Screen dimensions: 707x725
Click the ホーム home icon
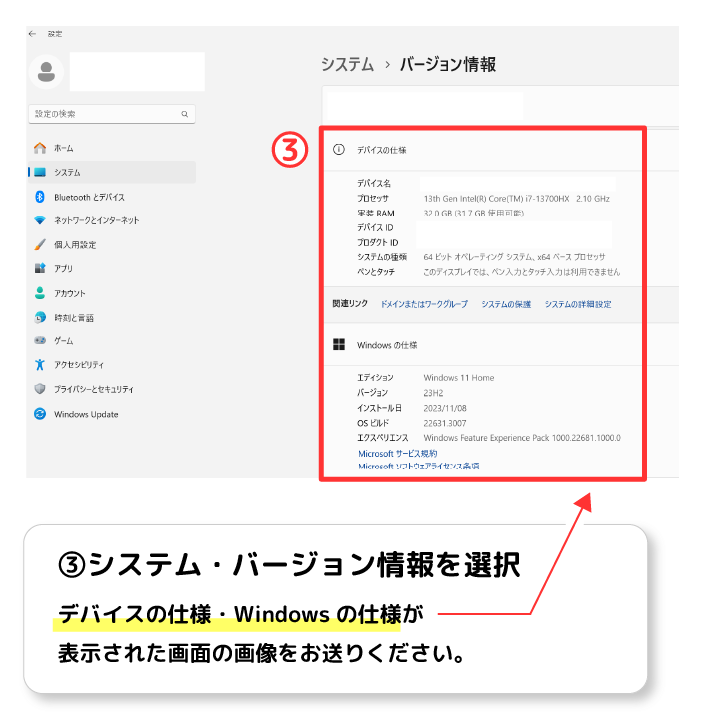pyautogui.click(x=40, y=148)
